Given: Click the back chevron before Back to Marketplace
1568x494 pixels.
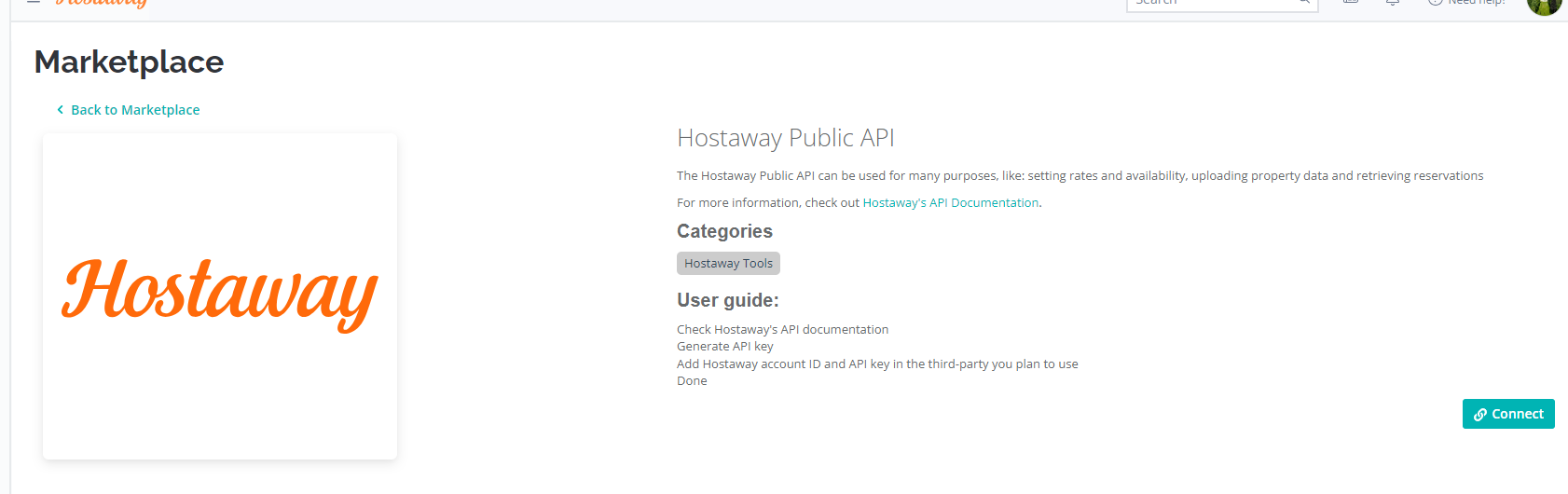Looking at the screenshot, I should click(61, 110).
